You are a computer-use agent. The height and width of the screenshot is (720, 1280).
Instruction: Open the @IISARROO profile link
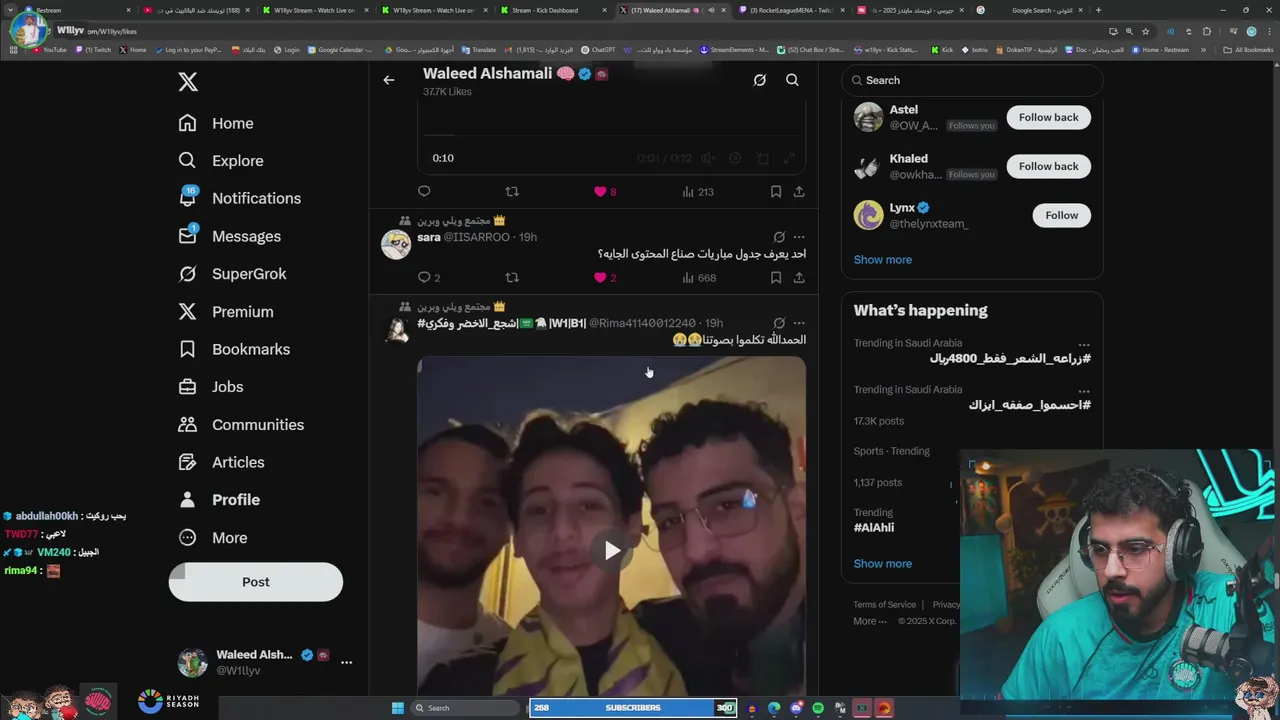pos(476,237)
